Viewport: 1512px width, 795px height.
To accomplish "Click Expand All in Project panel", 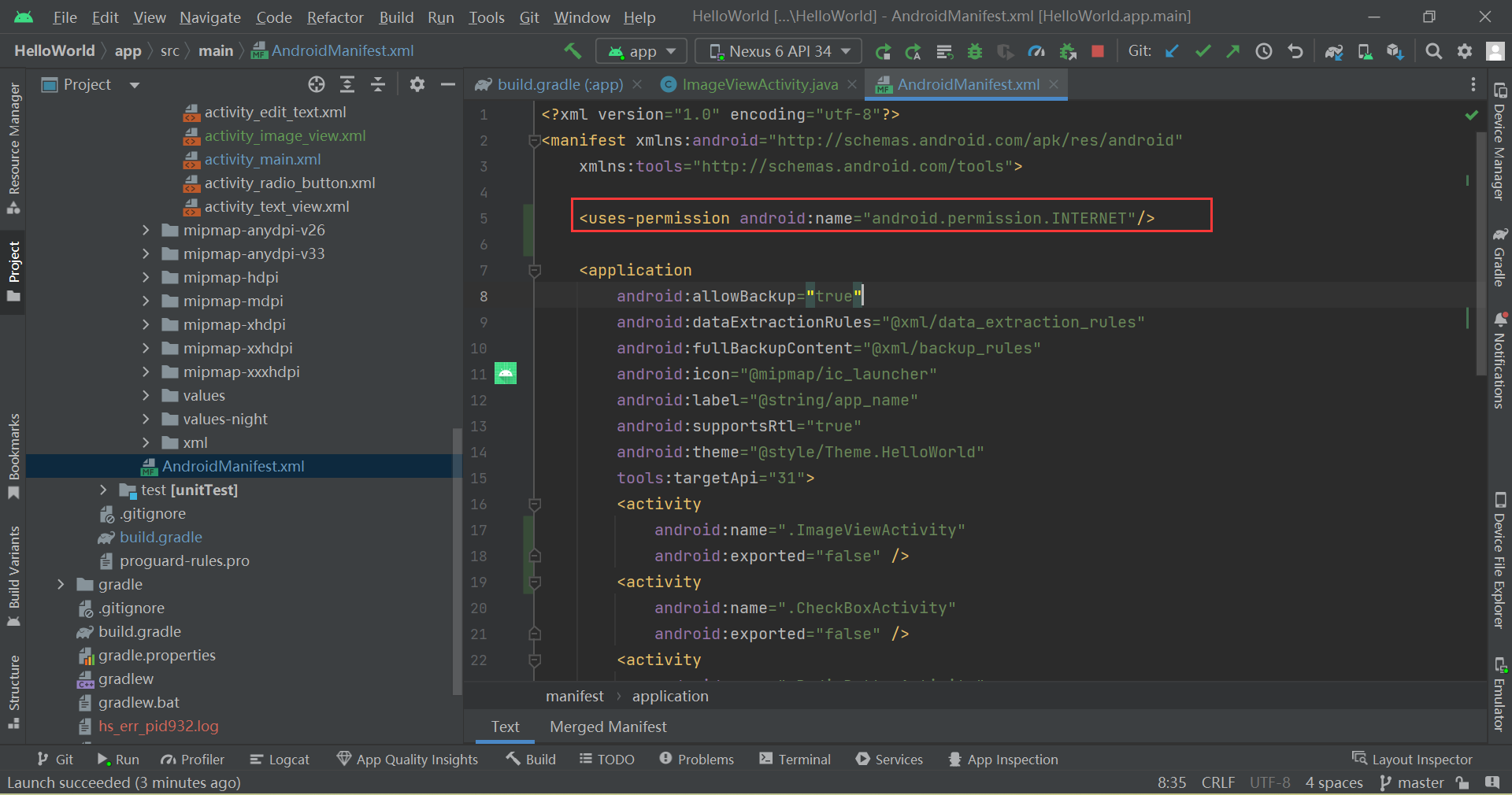I will tap(347, 84).
